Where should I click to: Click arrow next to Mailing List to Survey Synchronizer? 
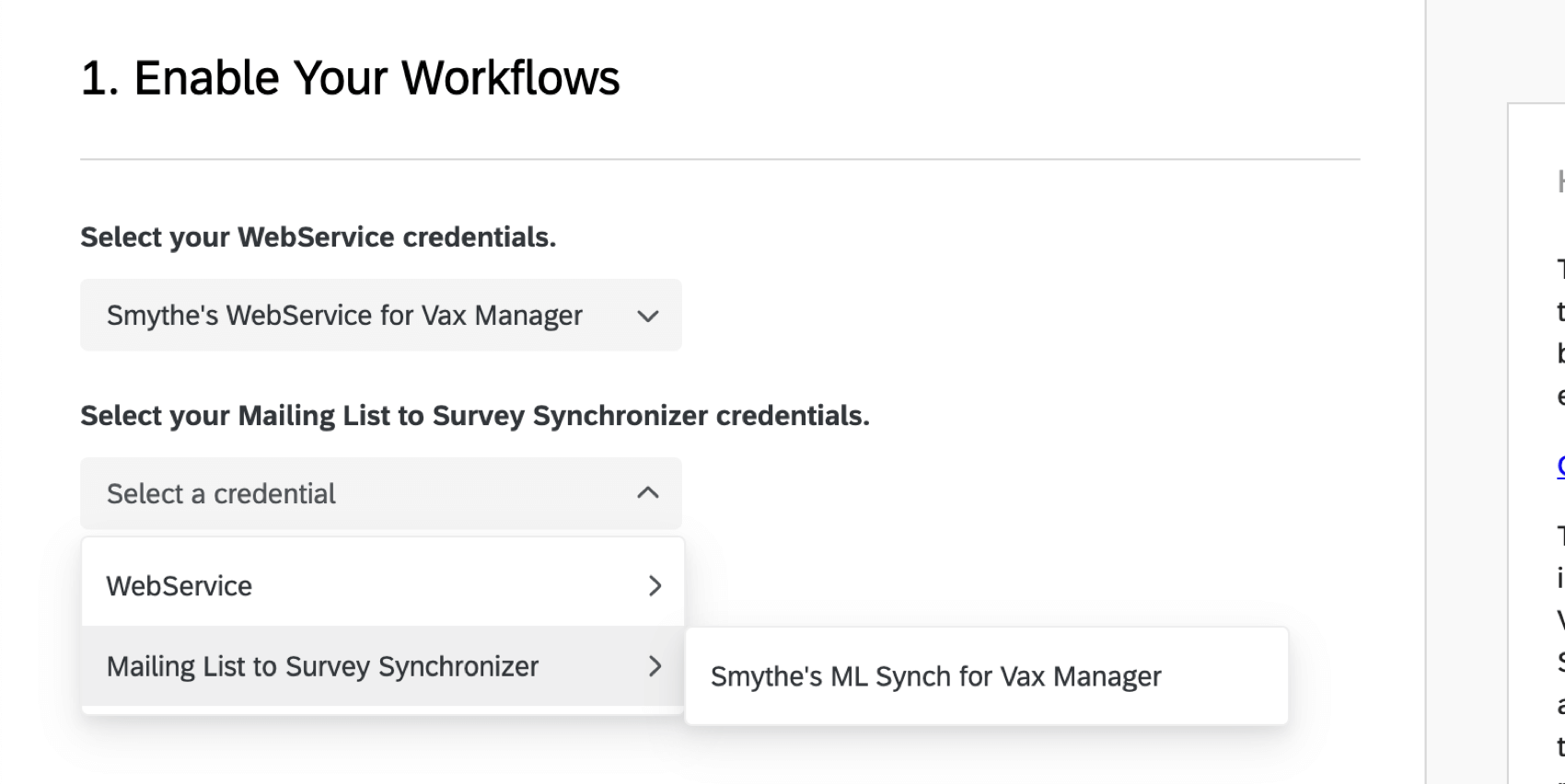point(655,666)
